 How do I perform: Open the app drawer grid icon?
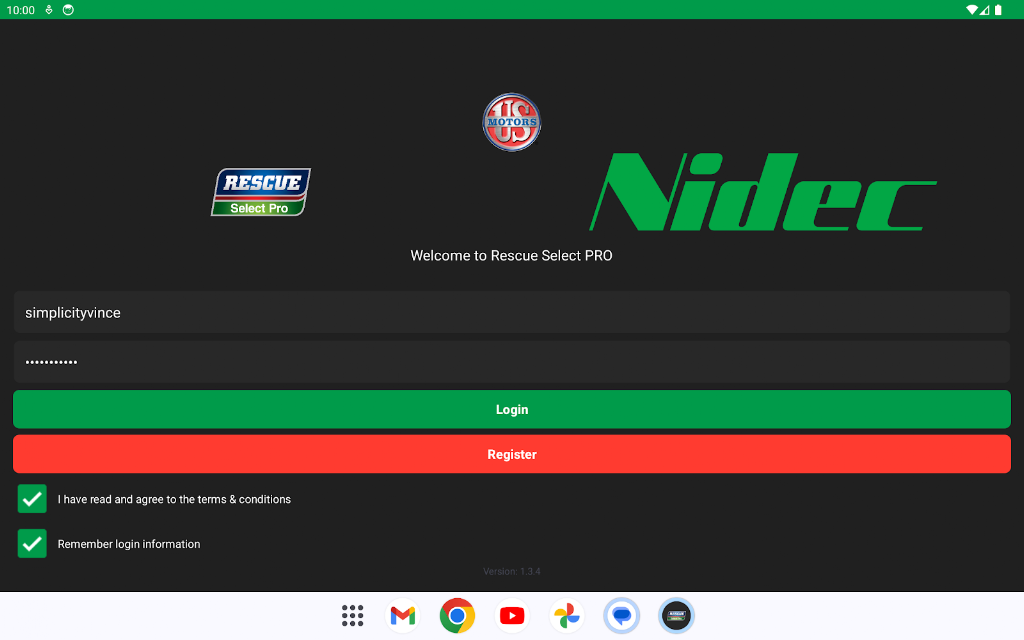click(x=353, y=615)
